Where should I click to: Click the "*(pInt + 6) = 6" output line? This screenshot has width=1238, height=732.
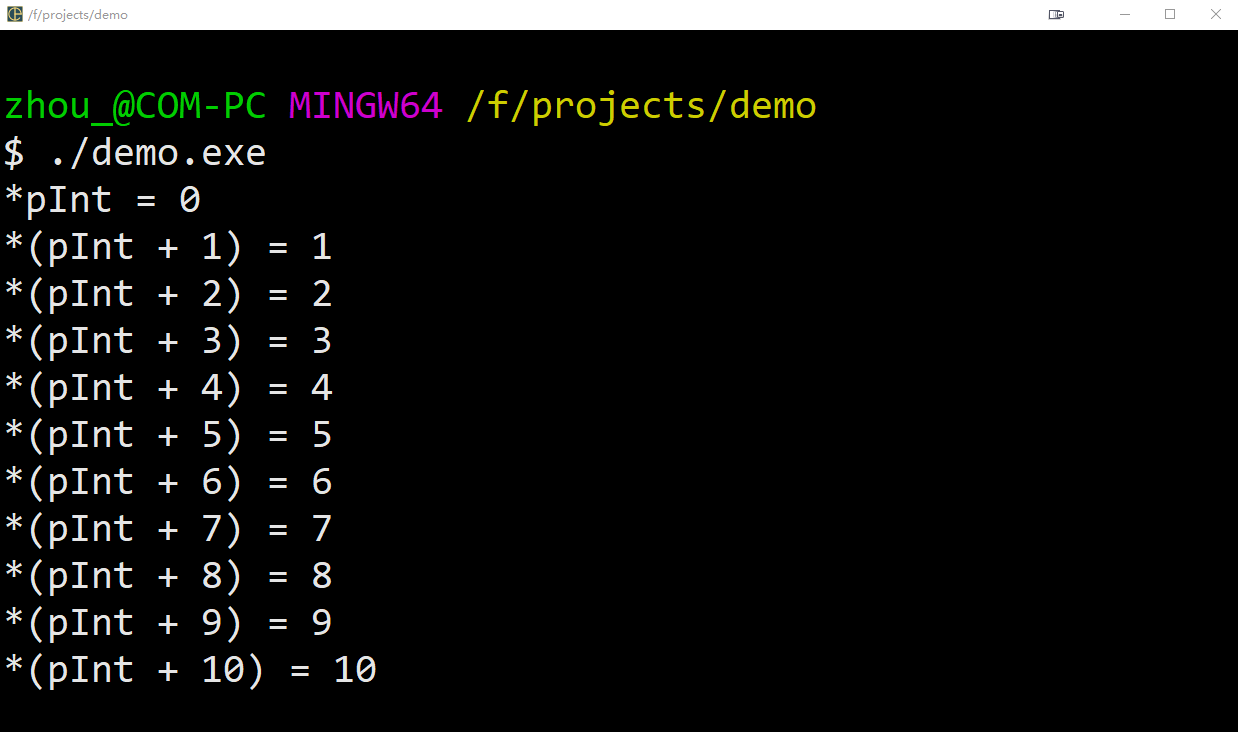(x=168, y=482)
